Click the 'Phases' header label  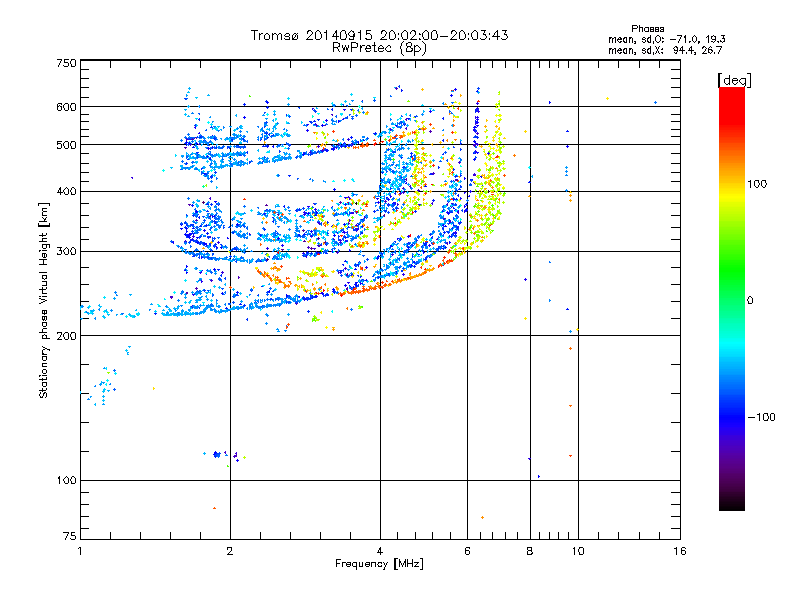pos(647,29)
